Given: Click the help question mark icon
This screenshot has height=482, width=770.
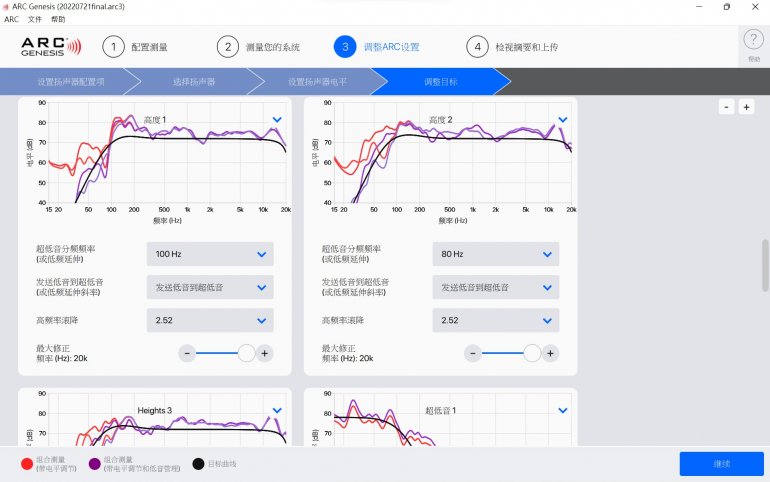Looking at the screenshot, I should [x=753, y=41].
